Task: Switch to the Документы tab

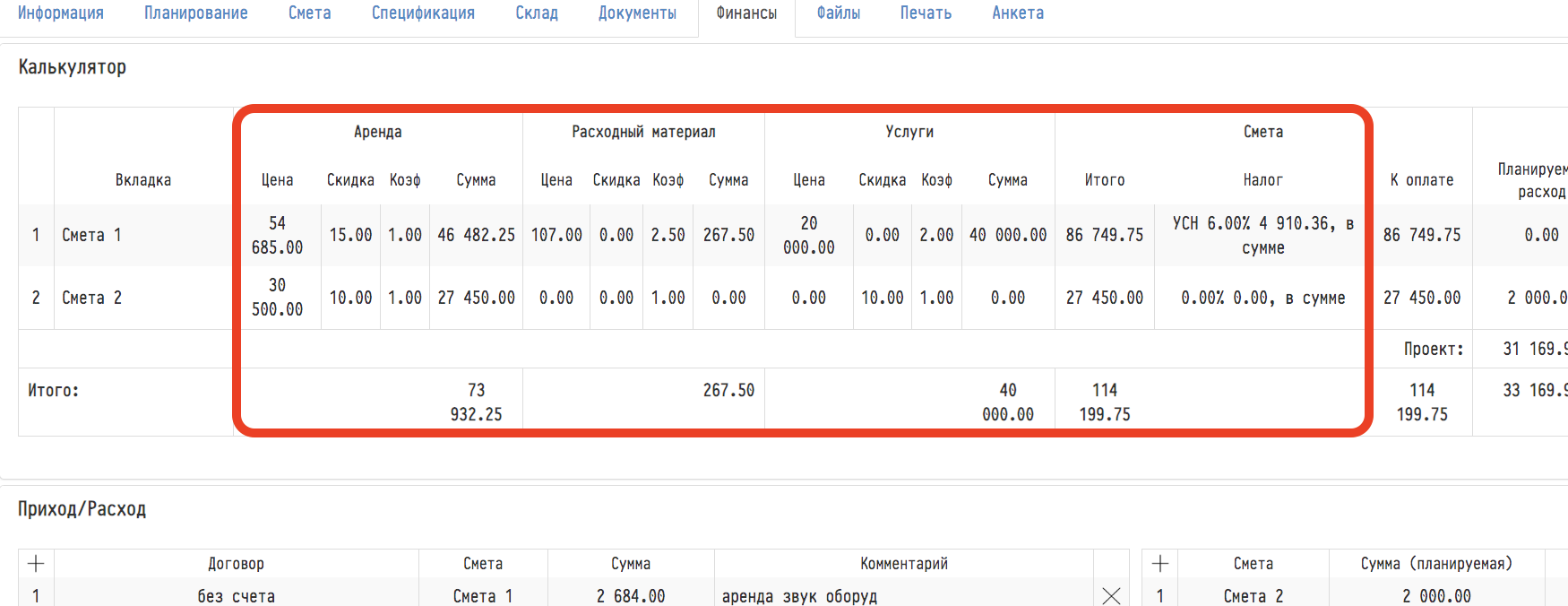Action: pos(637,13)
